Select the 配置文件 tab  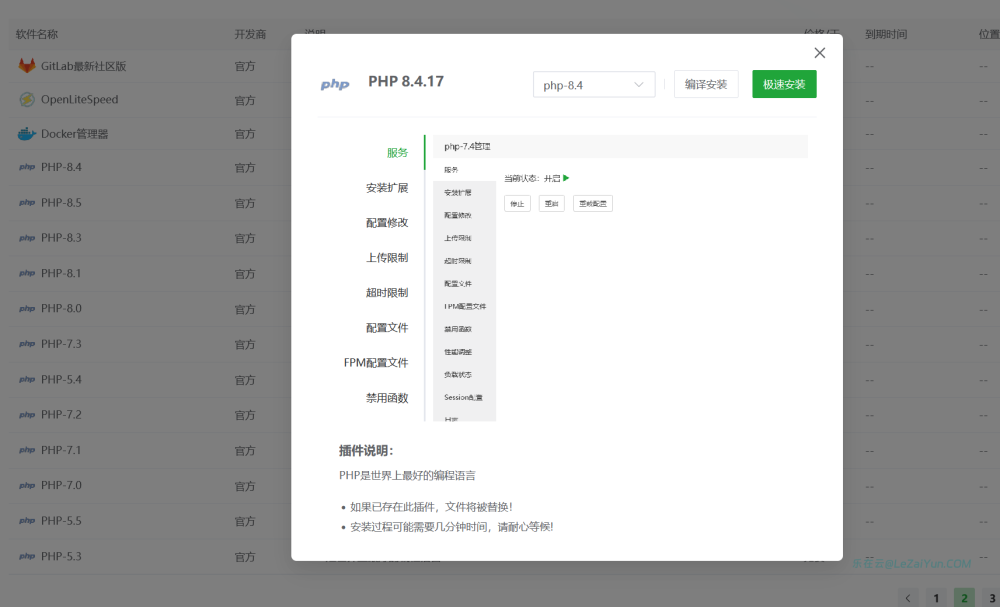(386, 328)
